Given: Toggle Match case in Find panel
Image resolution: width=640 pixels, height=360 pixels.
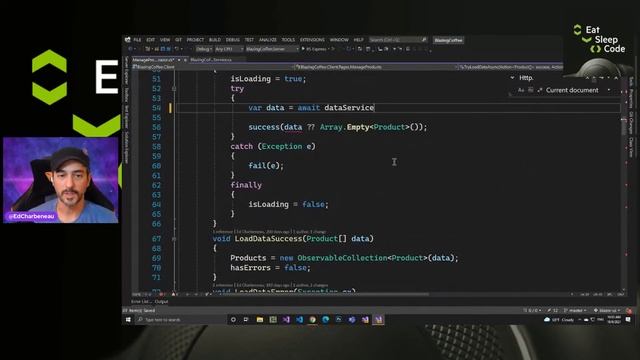Looking at the screenshot, I should click(521, 90).
